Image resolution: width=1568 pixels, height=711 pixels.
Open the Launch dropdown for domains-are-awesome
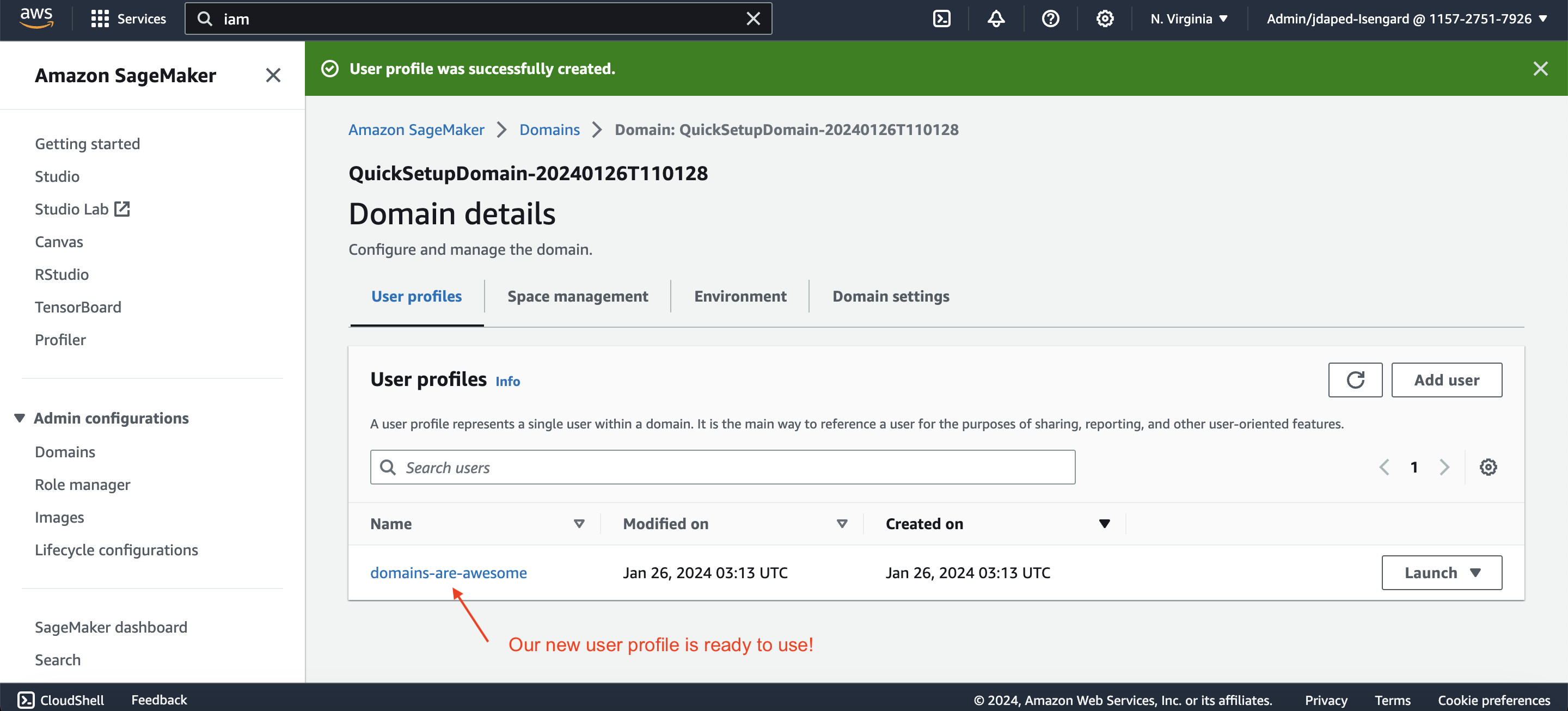[1441, 572]
